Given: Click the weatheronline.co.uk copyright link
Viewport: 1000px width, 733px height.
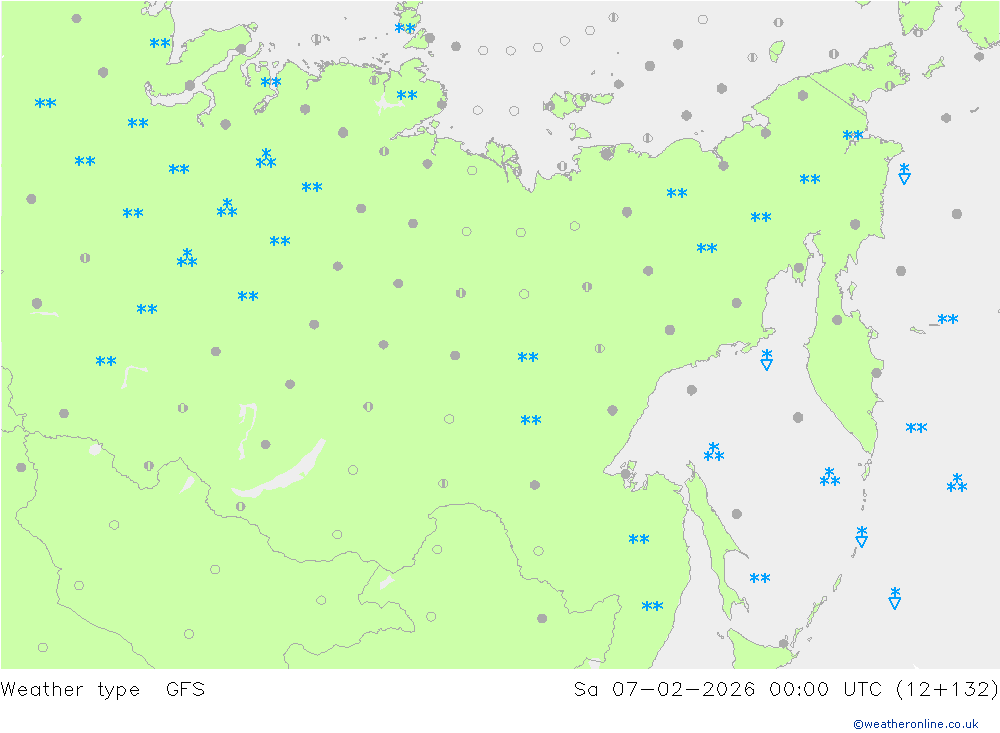Looking at the screenshot, I should (x=916, y=724).
